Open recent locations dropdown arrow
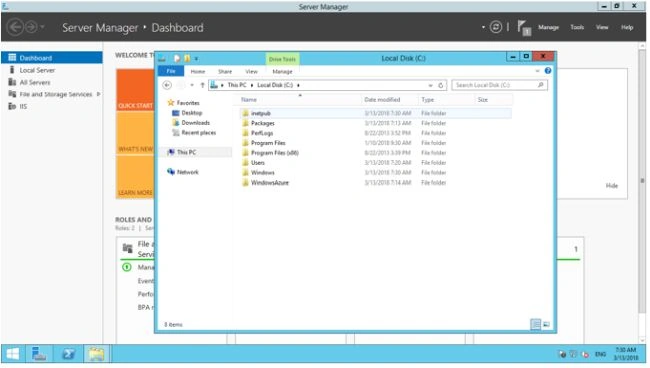 click(x=192, y=85)
